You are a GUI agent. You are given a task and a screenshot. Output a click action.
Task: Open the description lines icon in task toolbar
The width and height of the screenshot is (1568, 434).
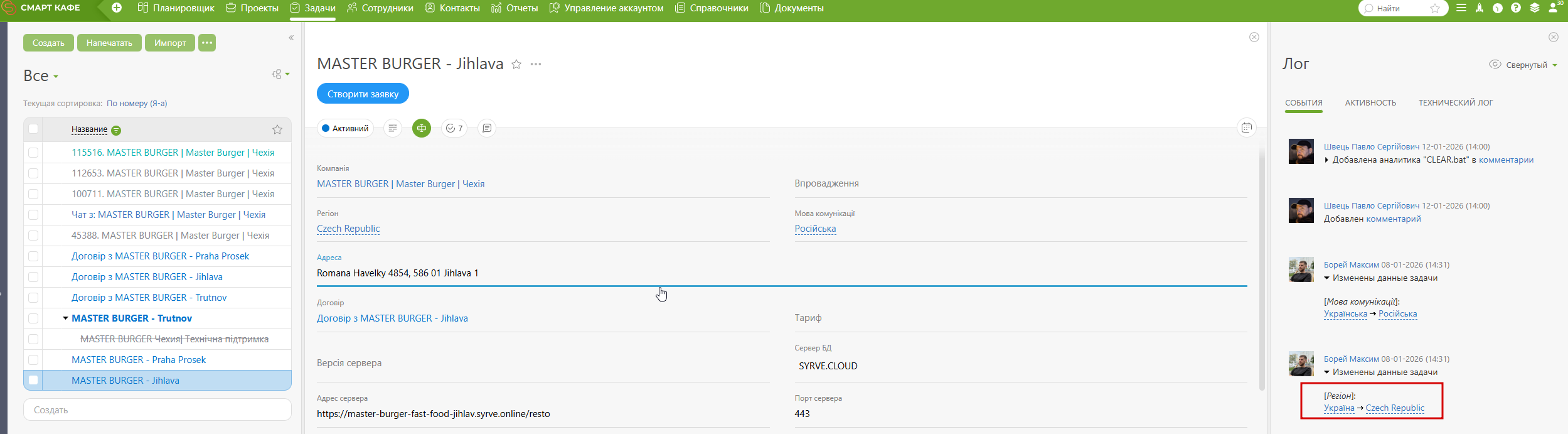tap(393, 128)
